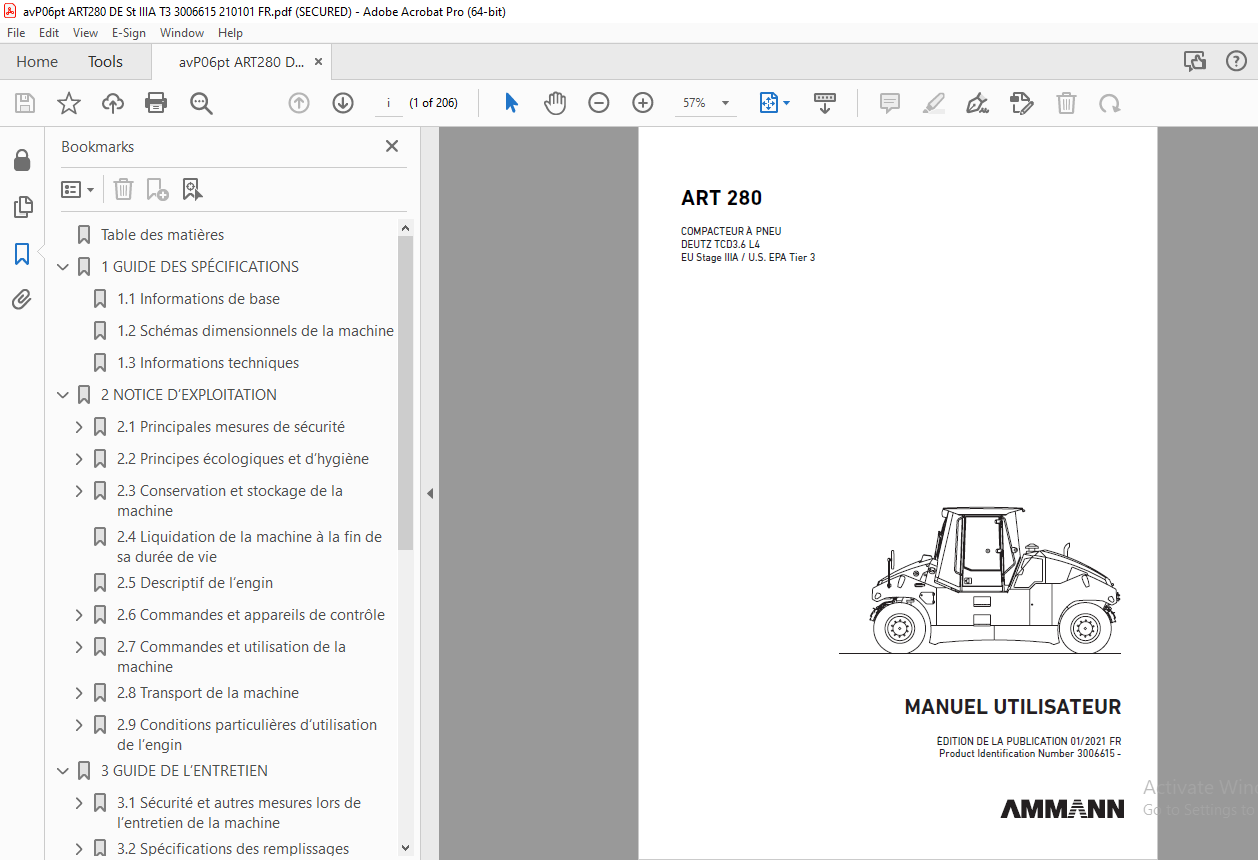Expand 2.8 Transport de la machine
Image resolution: width=1258 pixels, height=860 pixels.
[x=79, y=693]
